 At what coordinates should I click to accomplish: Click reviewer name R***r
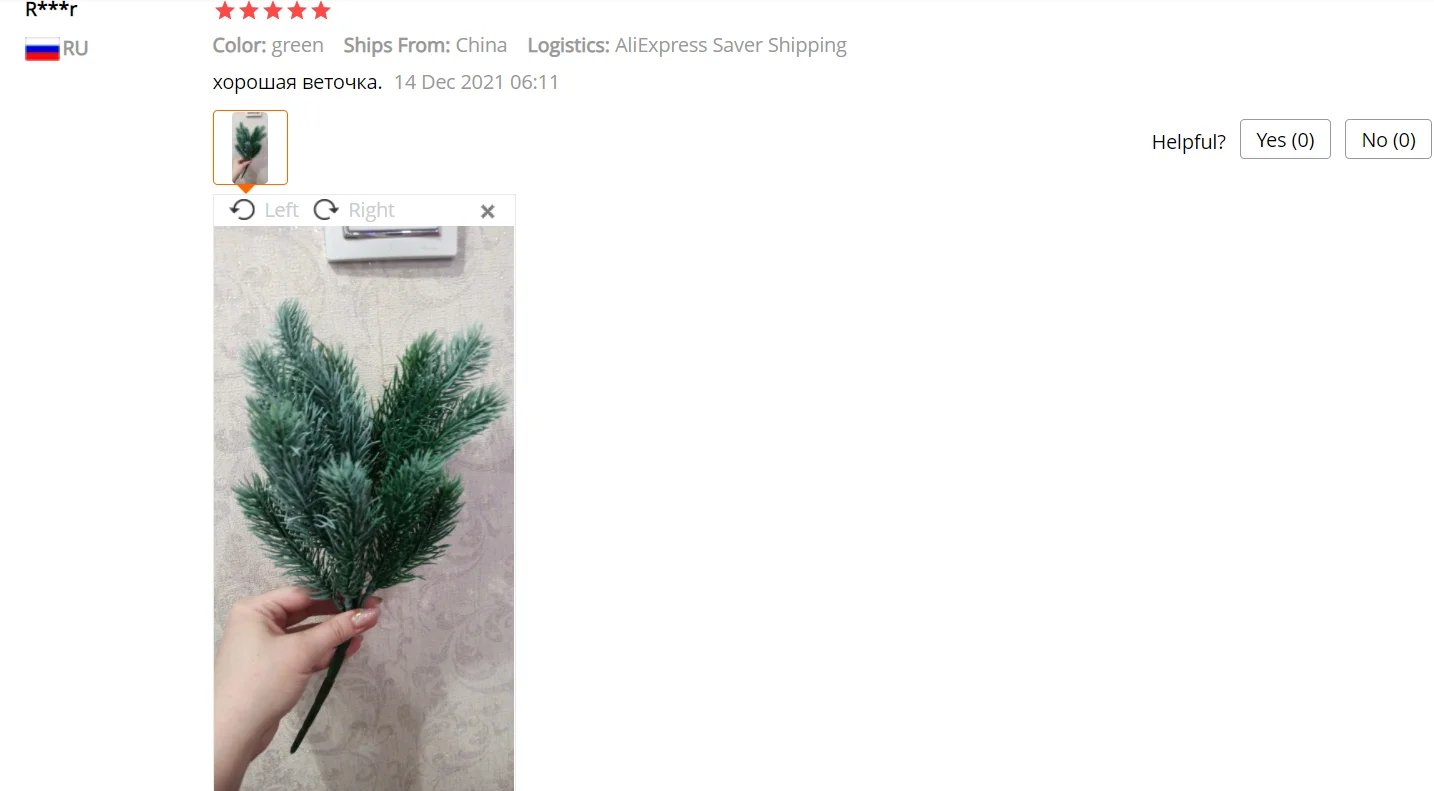tap(51, 10)
